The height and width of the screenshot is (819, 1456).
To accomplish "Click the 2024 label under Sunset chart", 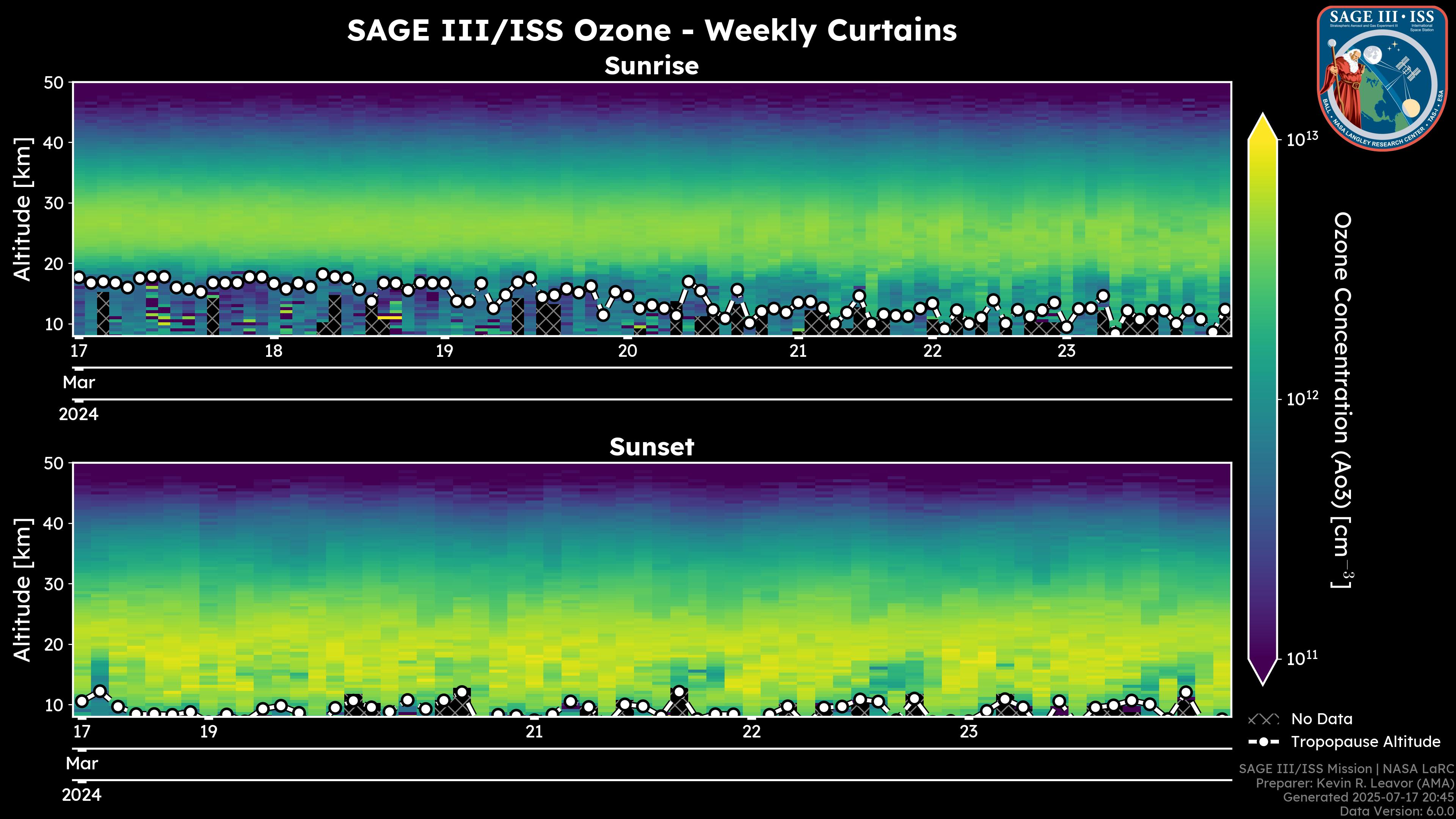I will (82, 795).
